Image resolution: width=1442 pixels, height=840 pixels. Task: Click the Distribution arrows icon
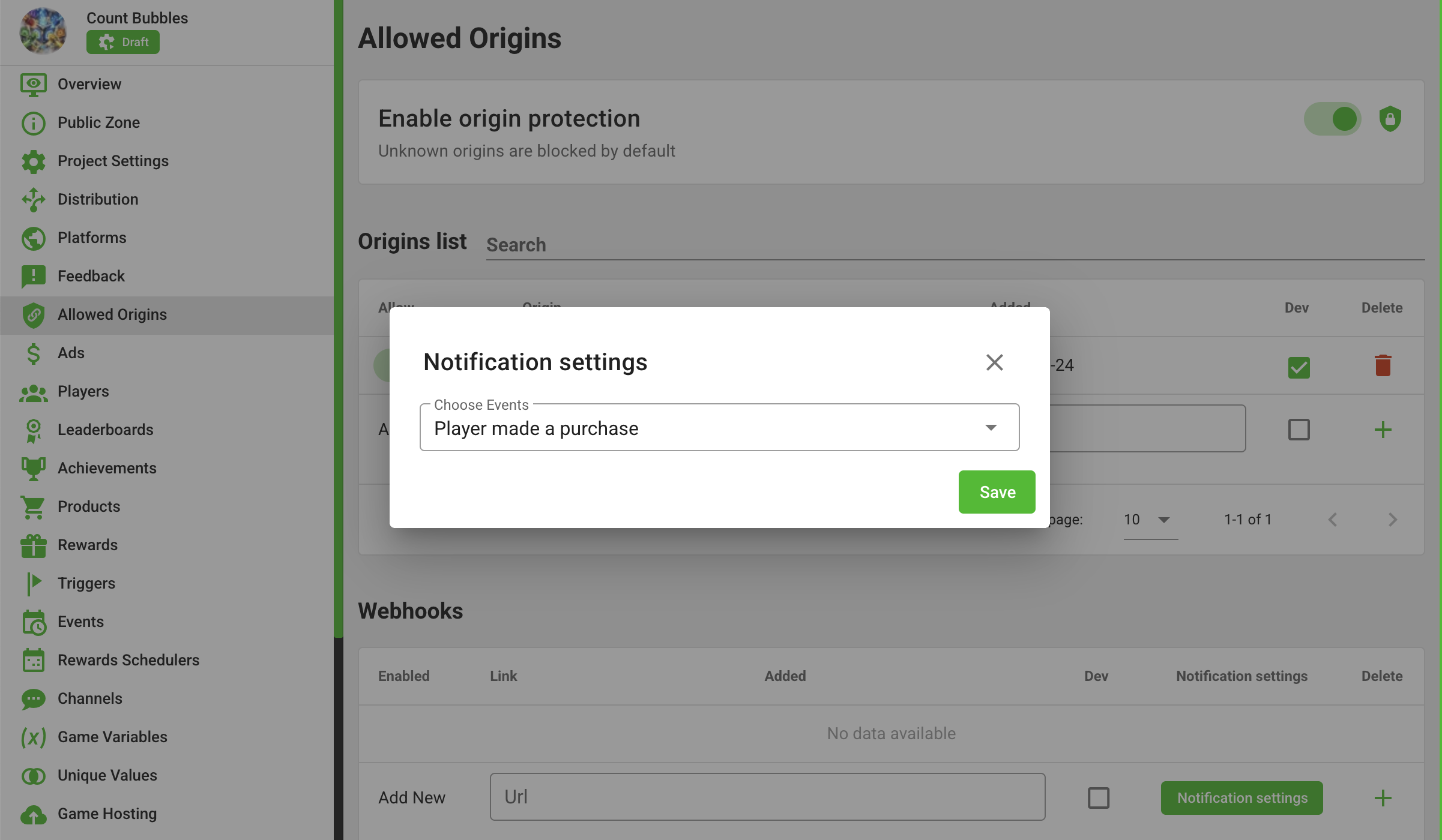(34, 200)
